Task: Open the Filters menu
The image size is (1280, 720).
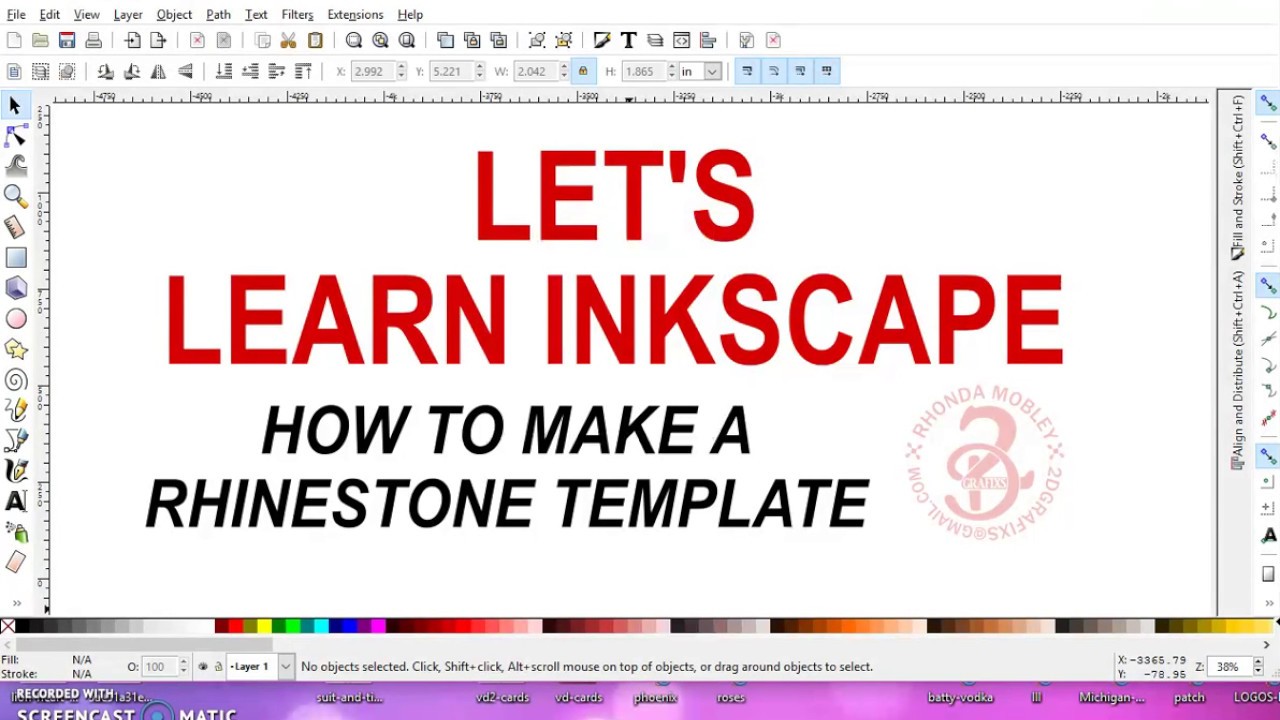Action: 297,14
